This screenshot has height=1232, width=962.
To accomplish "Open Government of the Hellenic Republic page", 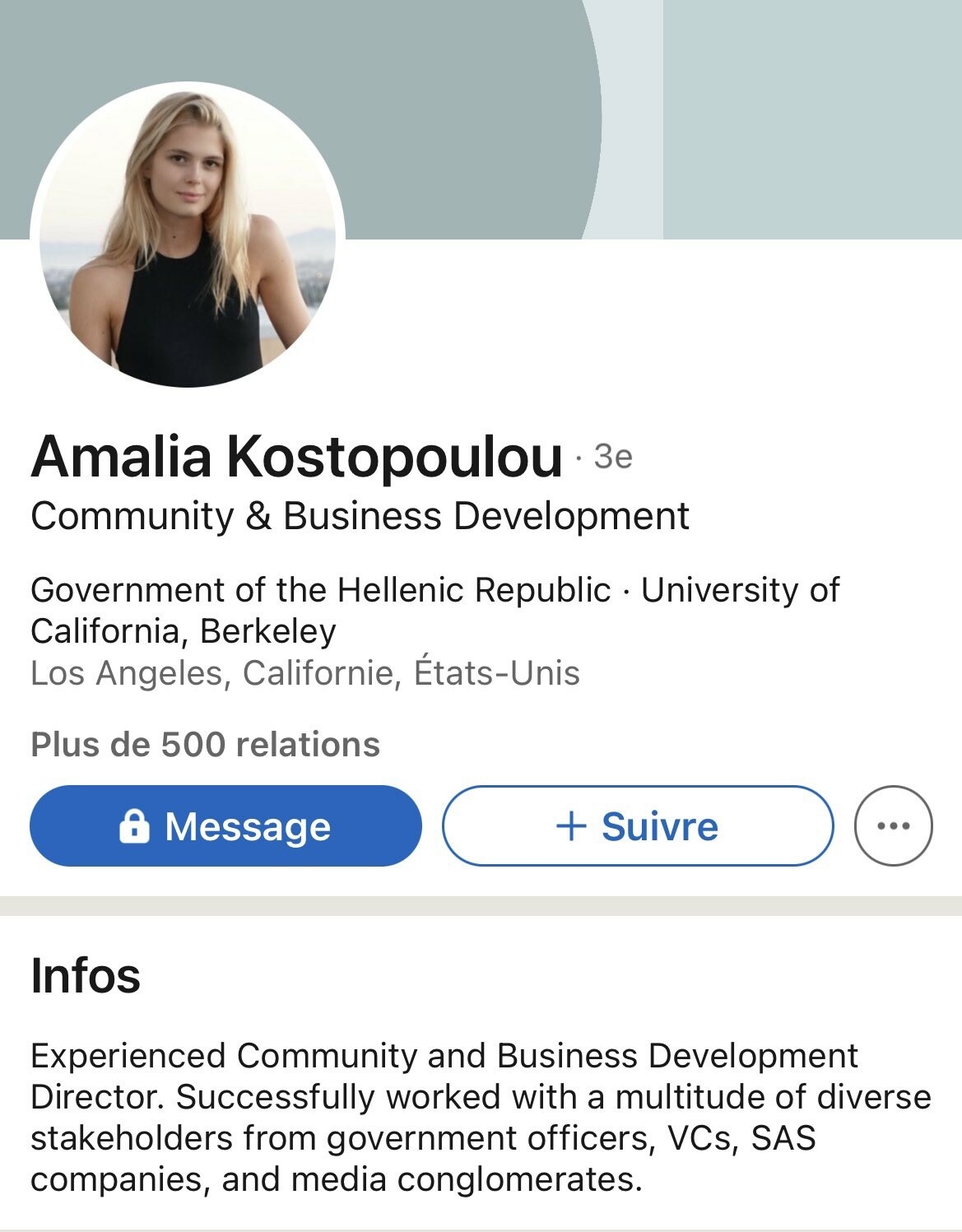I will pyautogui.click(x=321, y=590).
